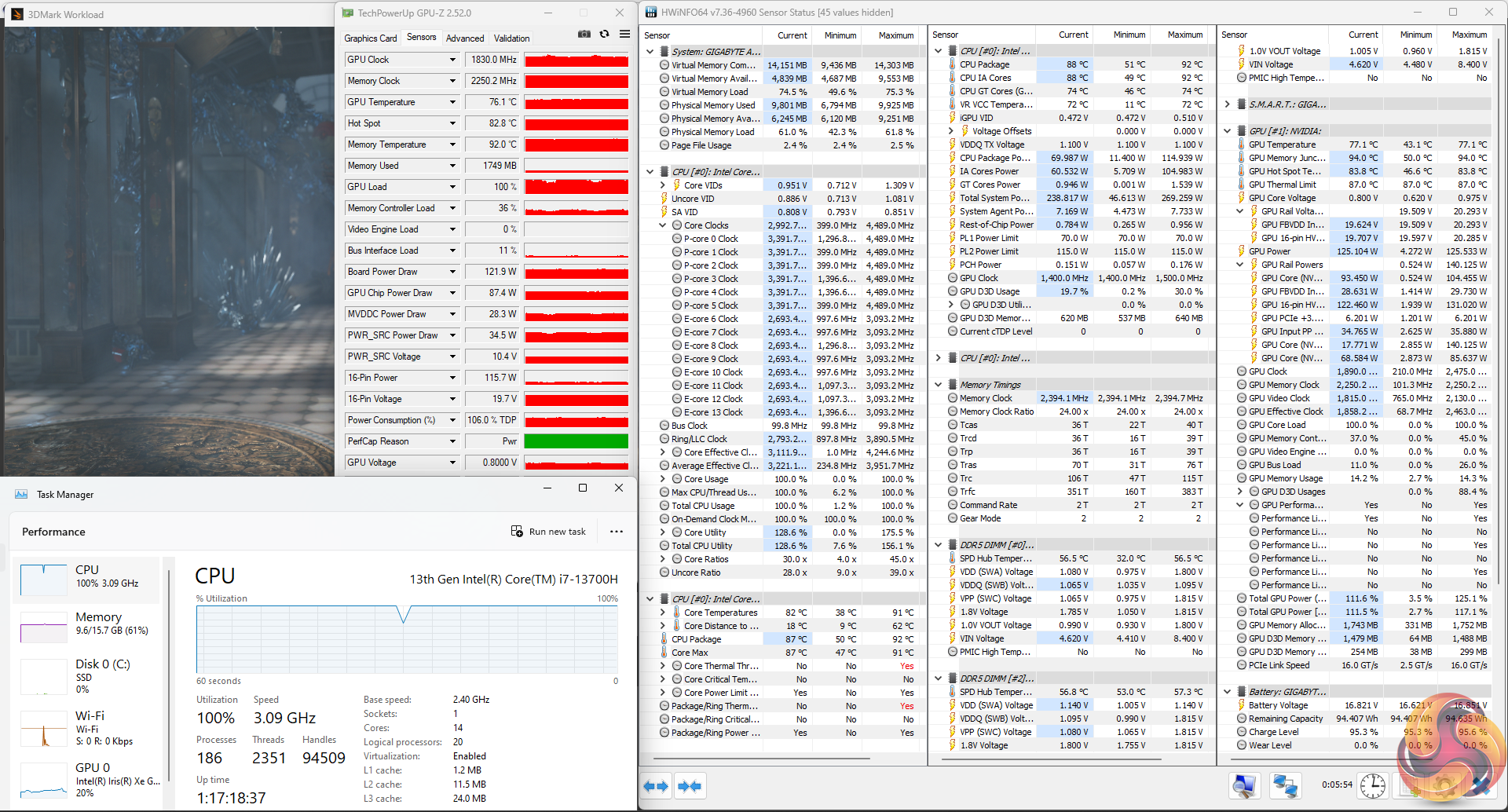Click the GPU-Z screenshot camera icon

point(584,35)
